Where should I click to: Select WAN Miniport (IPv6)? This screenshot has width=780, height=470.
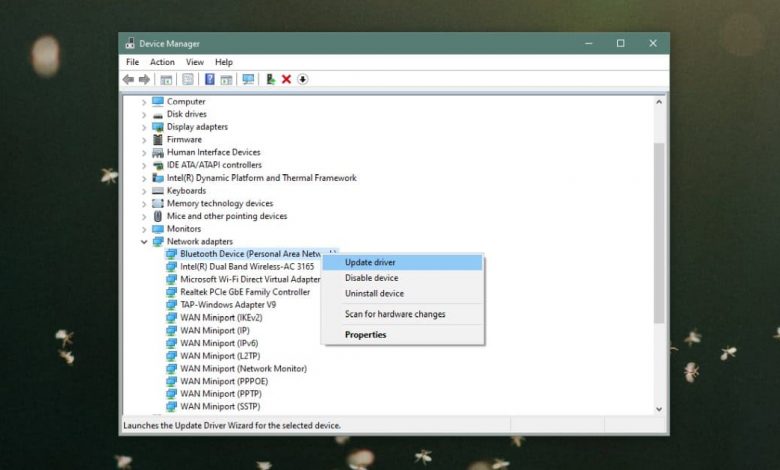tap(219, 343)
